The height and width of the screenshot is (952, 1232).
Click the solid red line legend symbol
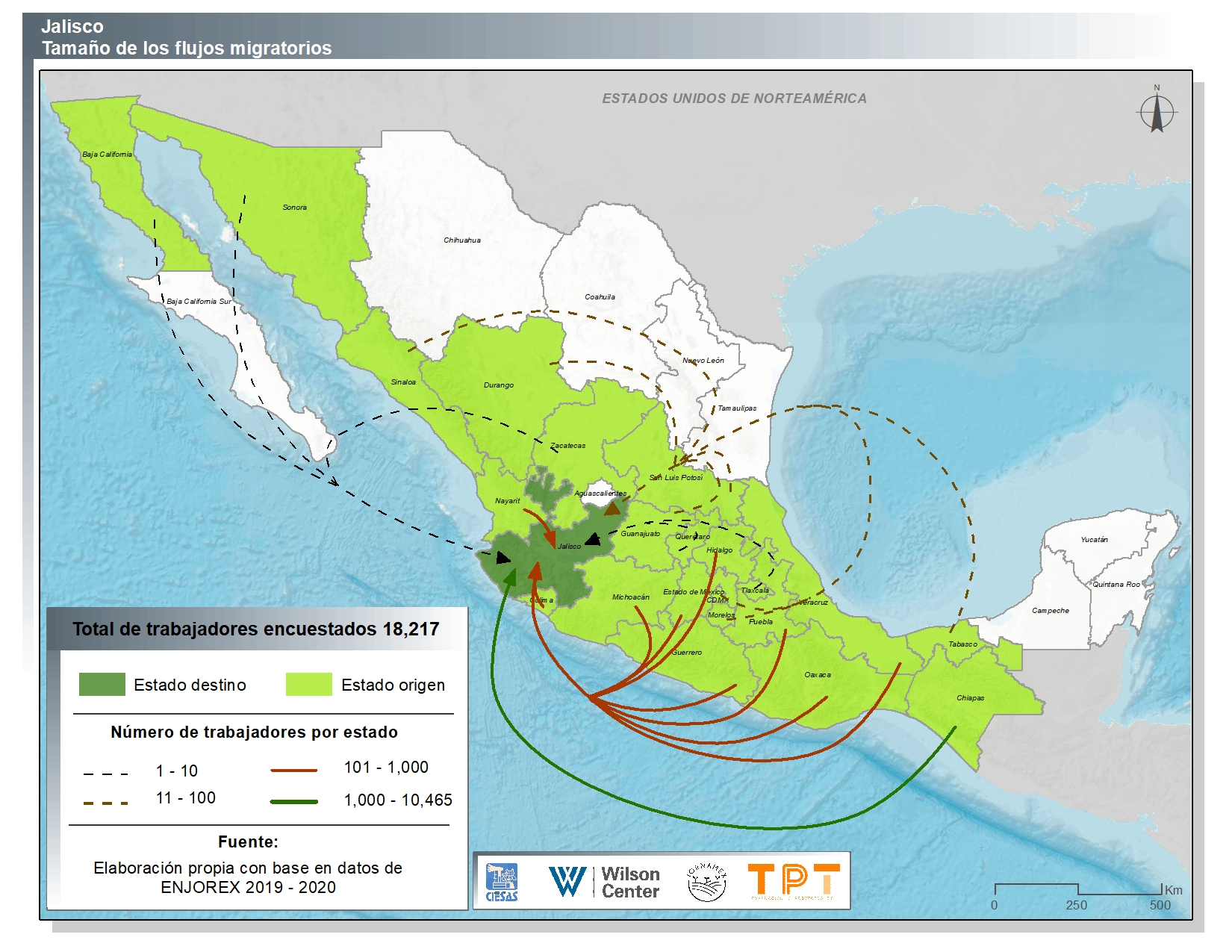pos(293,770)
